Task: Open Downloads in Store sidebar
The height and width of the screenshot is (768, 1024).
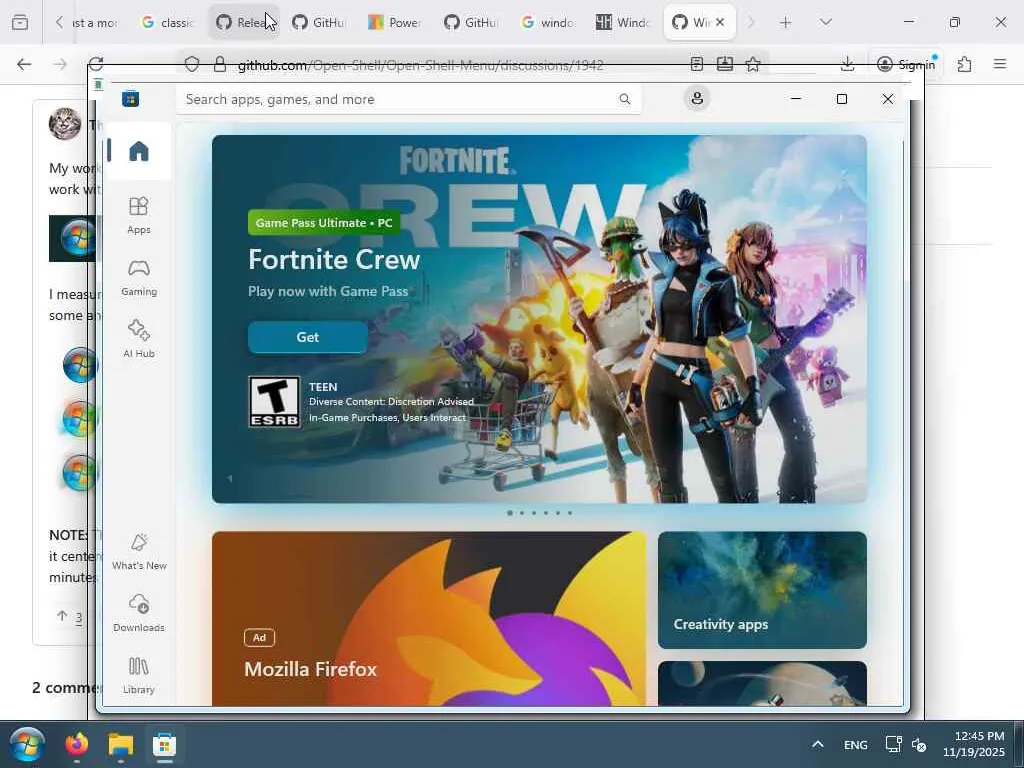Action: pyautogui.click(x=138, y=613)
